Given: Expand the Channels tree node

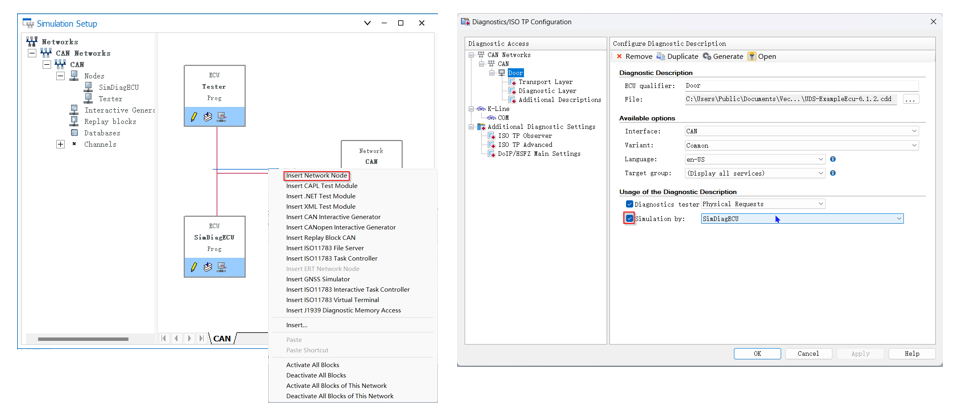Looking at the screenshot, I should pos(61,144).
